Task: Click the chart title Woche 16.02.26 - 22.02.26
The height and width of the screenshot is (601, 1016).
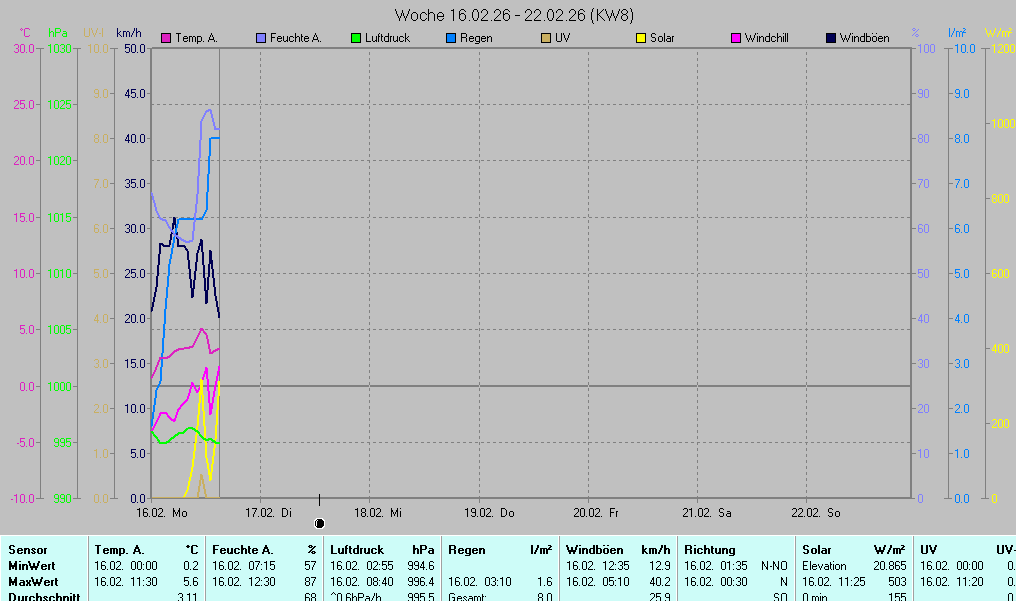Action: (x=514, y=15)
